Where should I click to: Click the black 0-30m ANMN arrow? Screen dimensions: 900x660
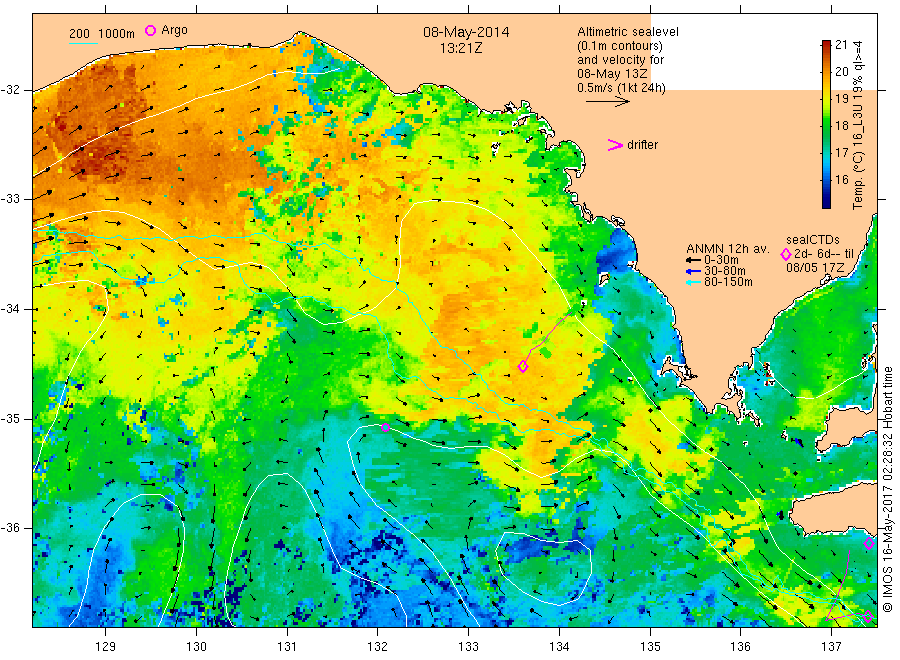point(693,260)
